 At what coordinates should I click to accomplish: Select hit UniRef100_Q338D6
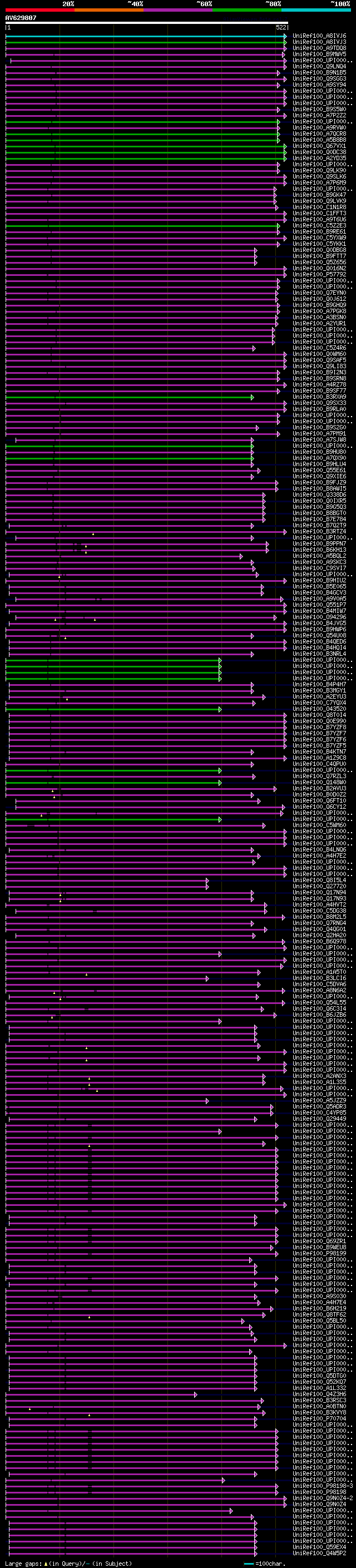pos(319,495)
